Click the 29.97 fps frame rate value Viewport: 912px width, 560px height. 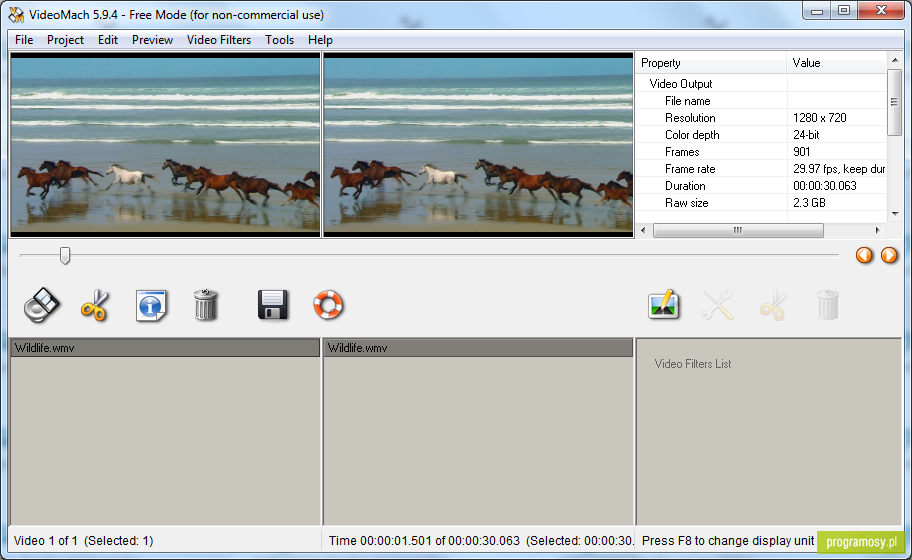click(x=839, y=169)
